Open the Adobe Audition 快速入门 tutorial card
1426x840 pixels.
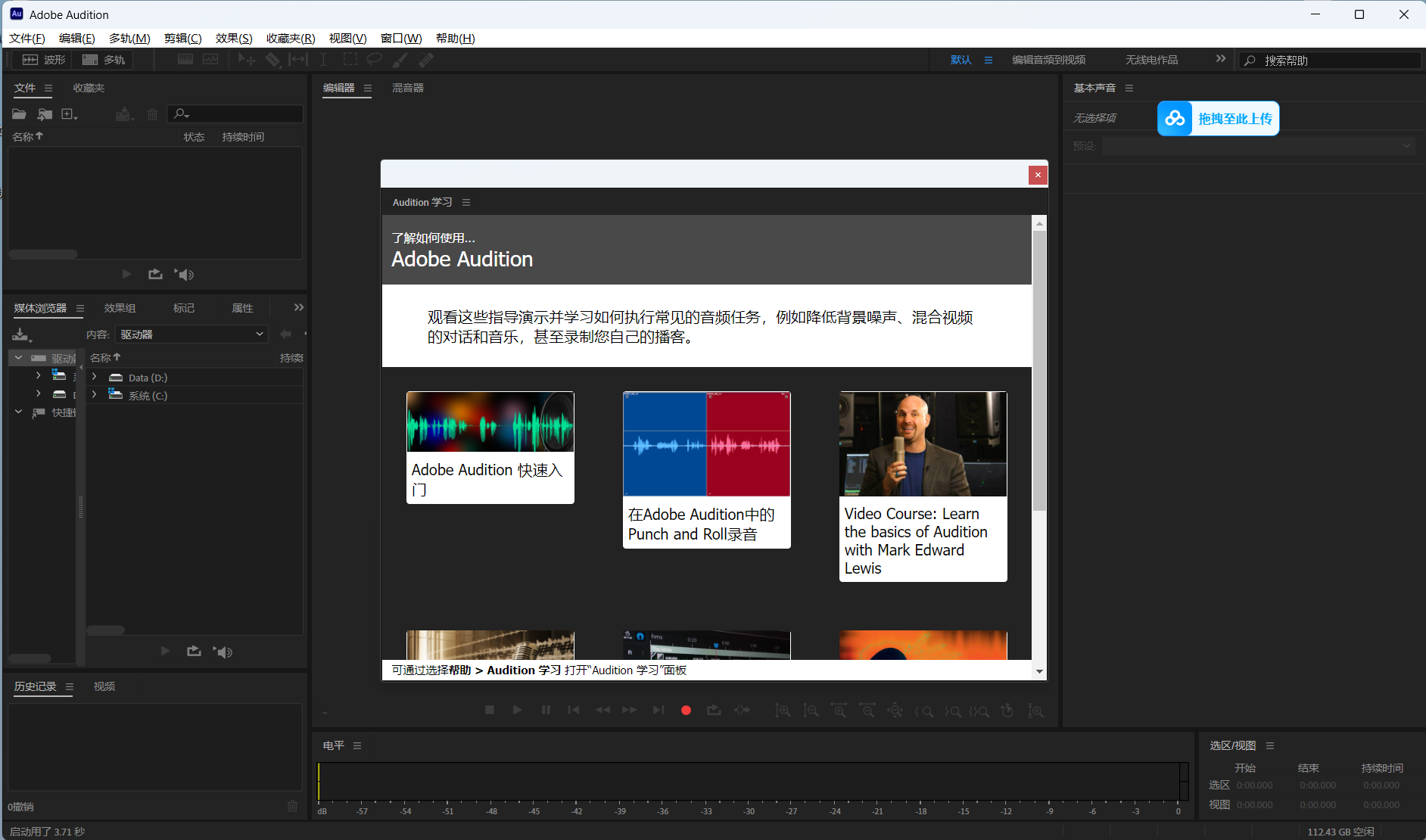[x=490, y=447]
